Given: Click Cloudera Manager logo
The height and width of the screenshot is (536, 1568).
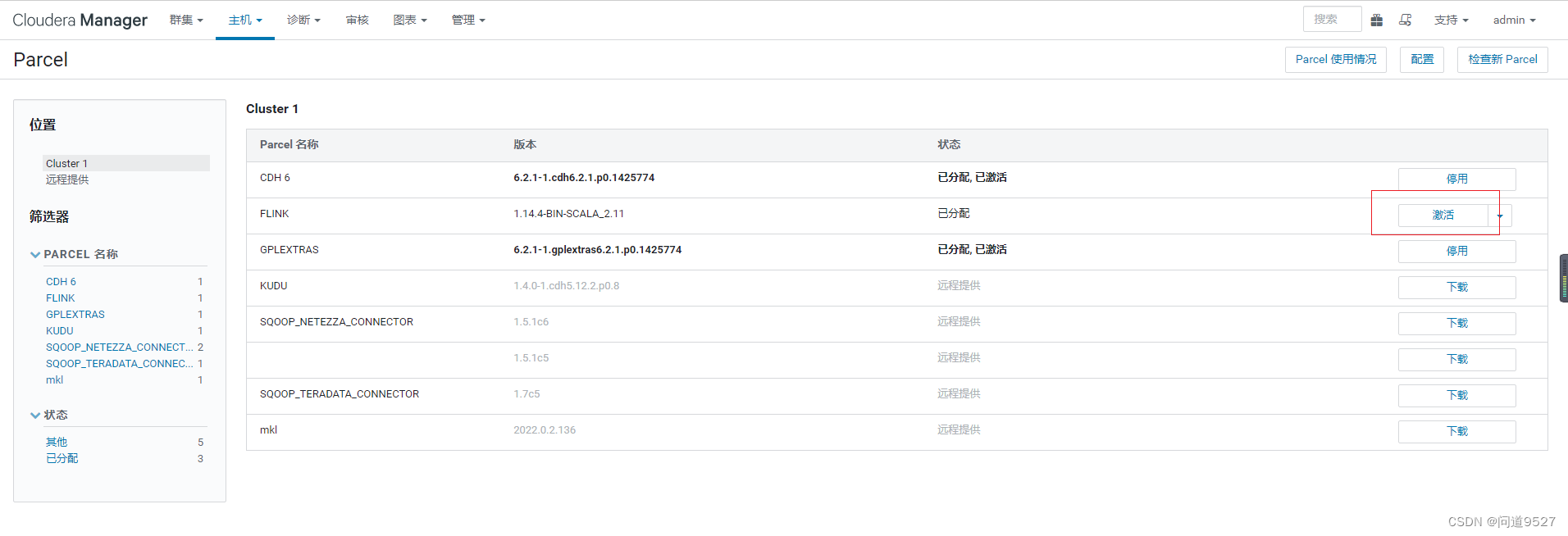Looking at the screenshot, I should (80, 20).
